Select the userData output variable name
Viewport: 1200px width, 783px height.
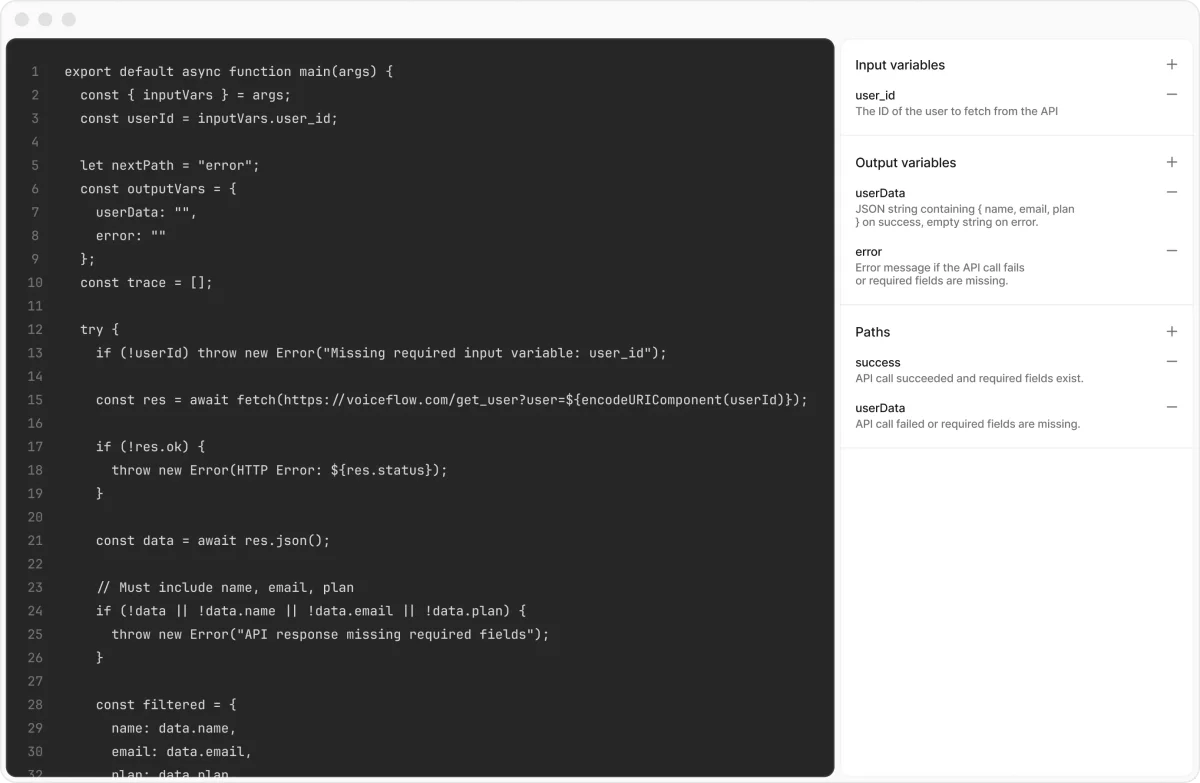(x=878, y=193)
